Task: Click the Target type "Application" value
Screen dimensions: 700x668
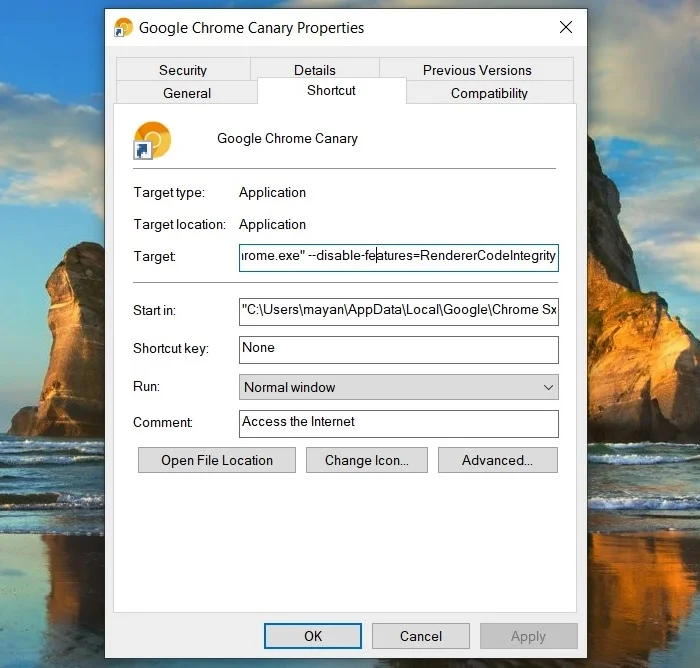Action: click(x=272, y=192)
